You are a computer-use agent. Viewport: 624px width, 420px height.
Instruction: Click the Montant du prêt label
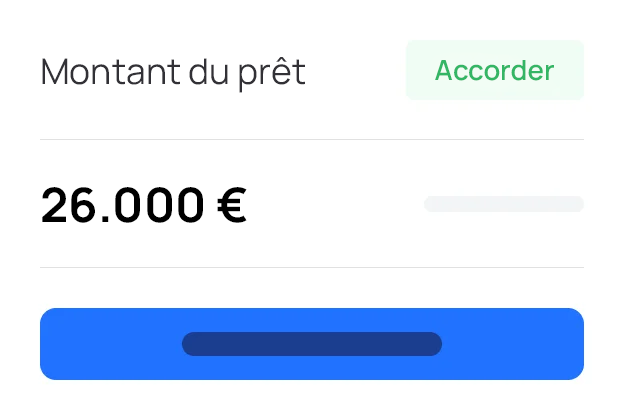(173, 72)
